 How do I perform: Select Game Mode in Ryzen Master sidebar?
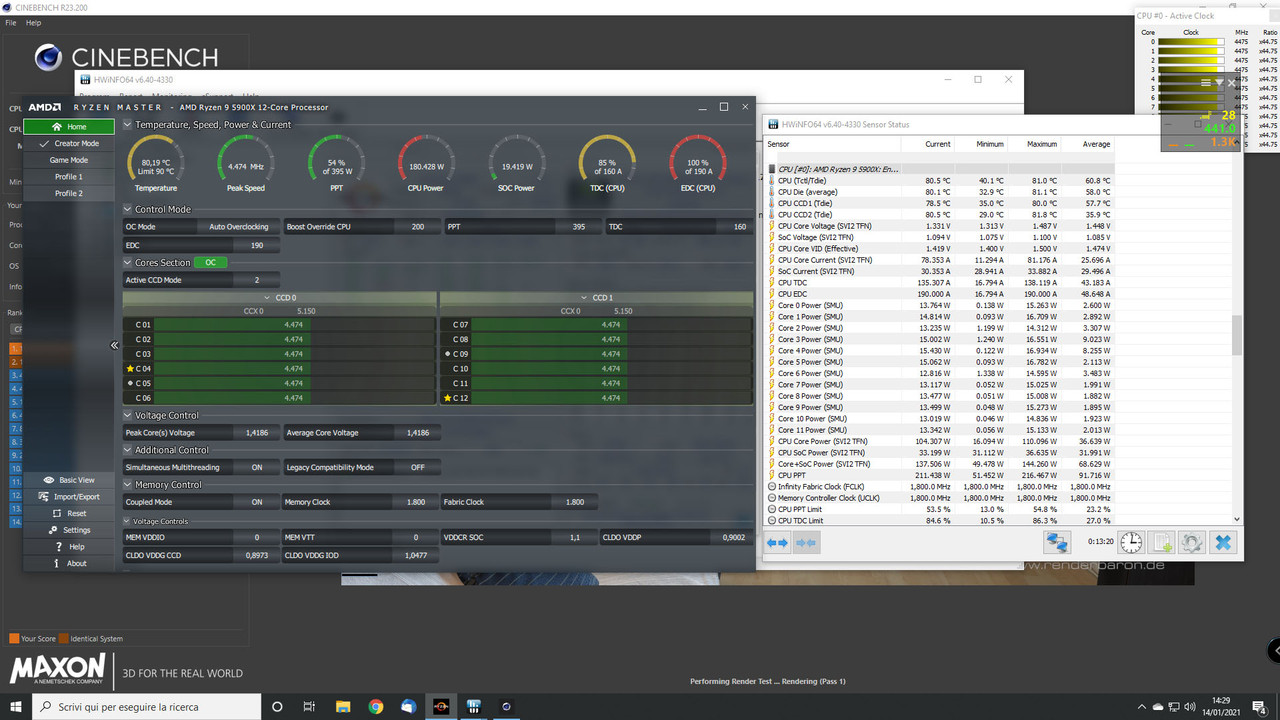[69, 160]
